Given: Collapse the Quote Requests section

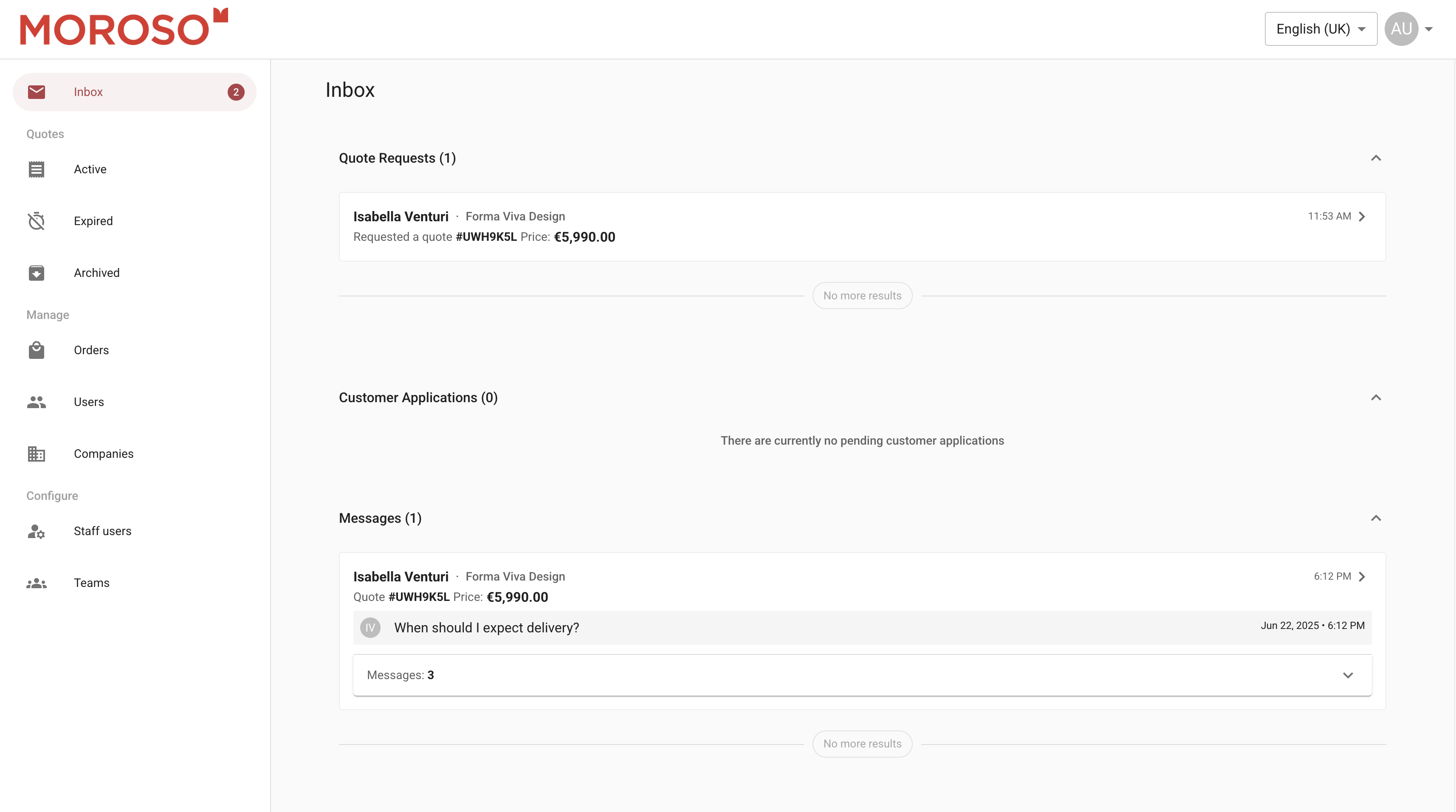Looking at the screenshot, I should (1376, 158).
